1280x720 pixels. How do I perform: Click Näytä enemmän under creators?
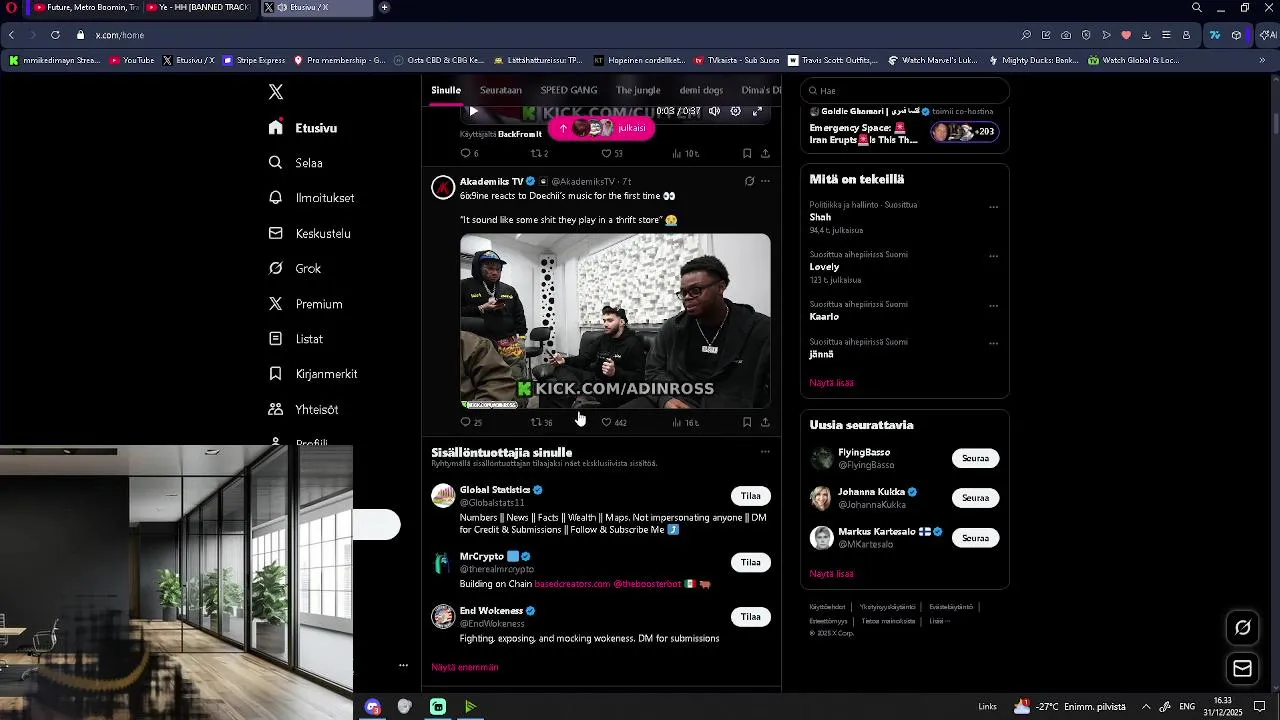(464, 667)
